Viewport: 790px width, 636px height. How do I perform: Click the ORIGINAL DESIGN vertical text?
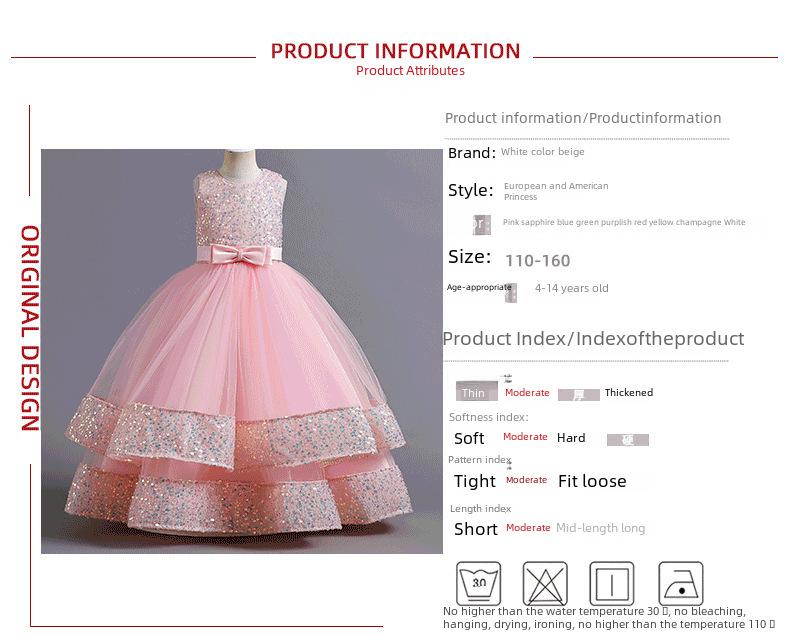(30, 328)
